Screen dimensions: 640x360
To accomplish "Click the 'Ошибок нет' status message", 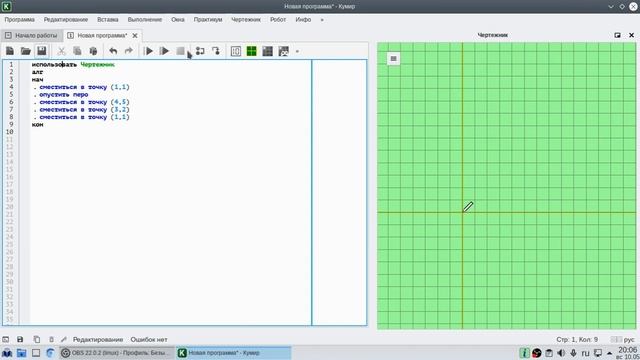I will (149, 340).
